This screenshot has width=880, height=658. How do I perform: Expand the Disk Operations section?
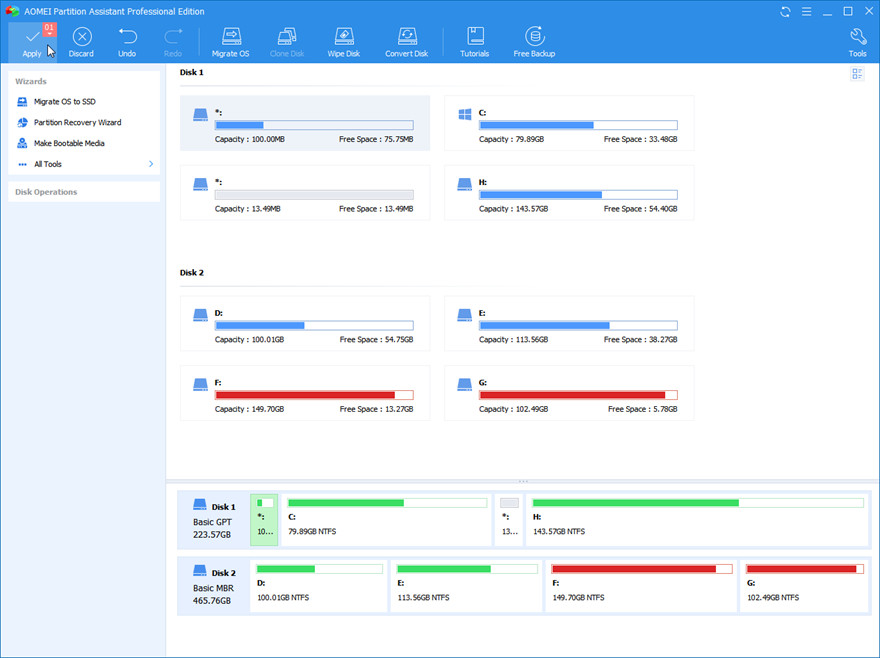(84, 192)
